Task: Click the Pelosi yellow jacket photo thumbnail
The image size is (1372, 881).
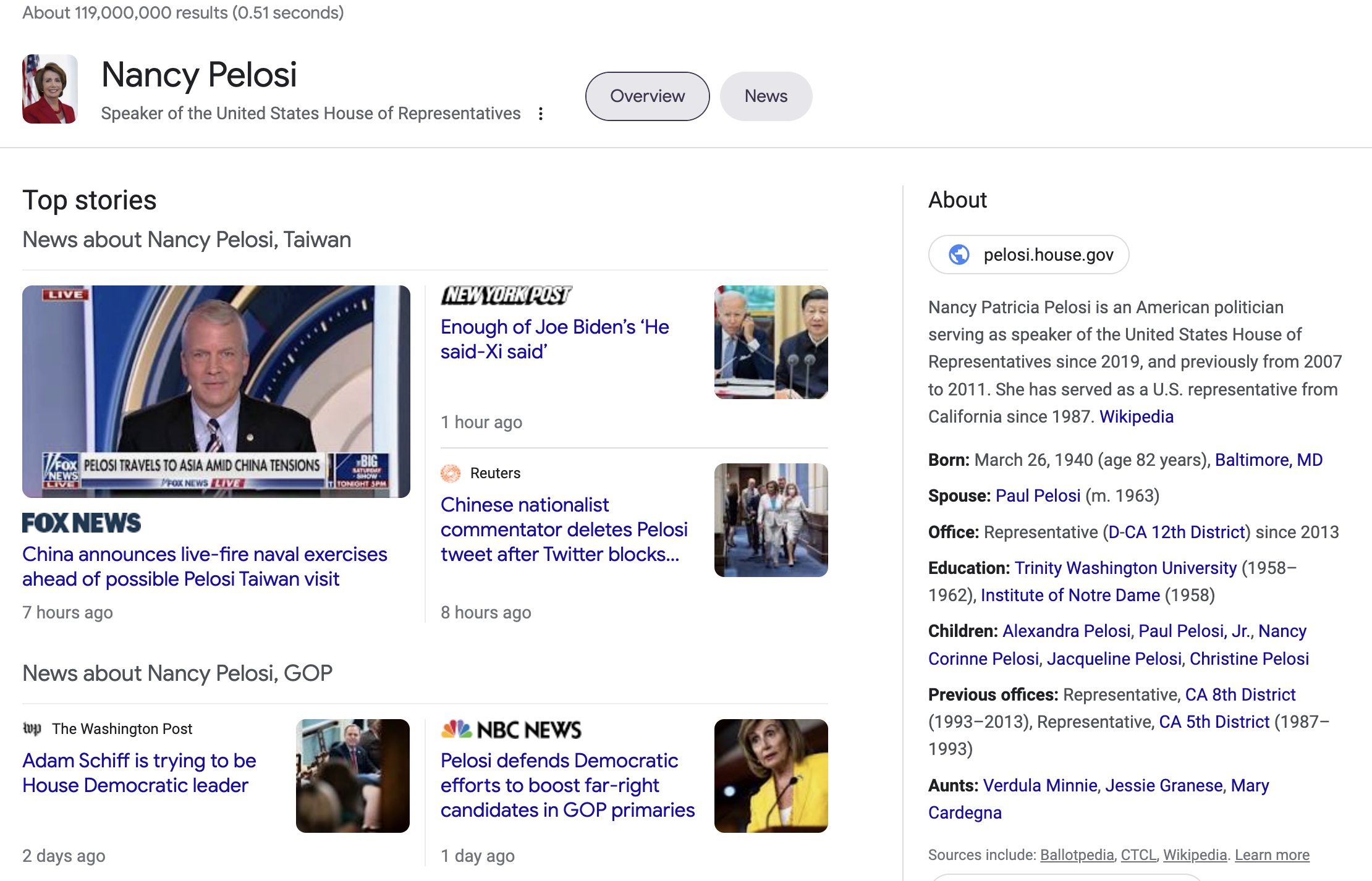Action: pyautogui.click(x=771, y=776)
